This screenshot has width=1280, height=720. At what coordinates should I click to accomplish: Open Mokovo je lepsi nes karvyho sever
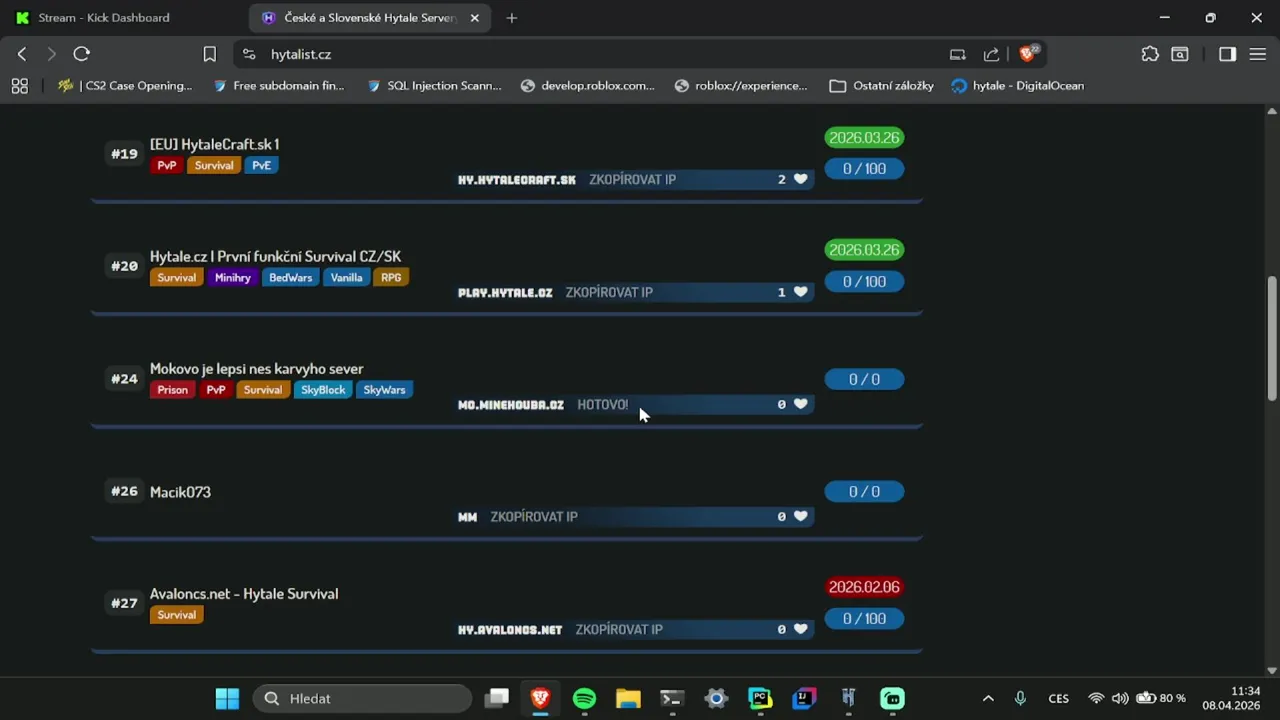pos(256,368)
